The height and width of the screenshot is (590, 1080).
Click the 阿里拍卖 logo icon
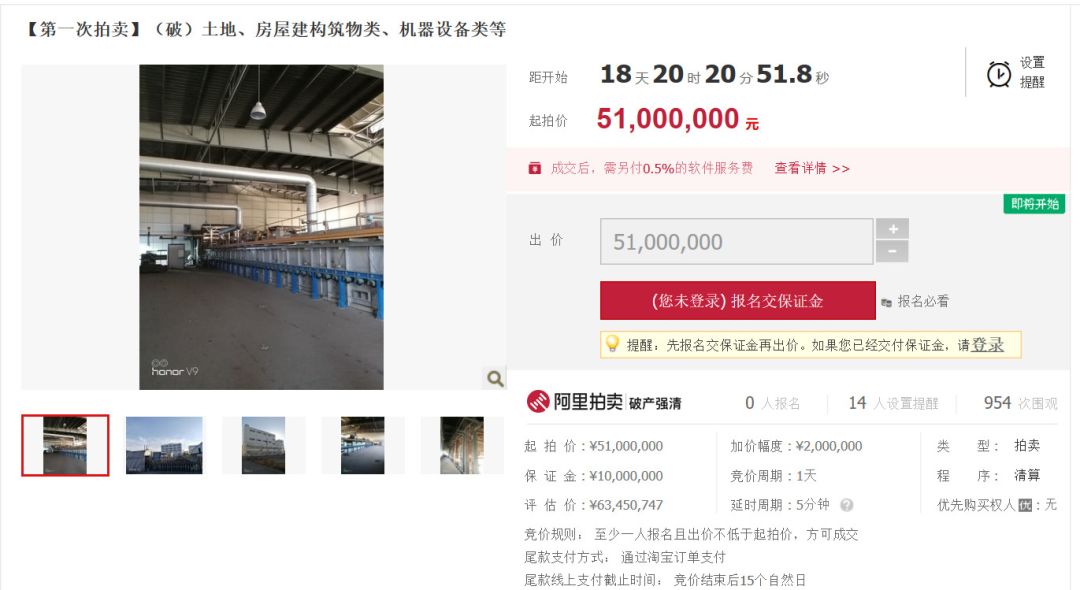(x=538, y=401)
